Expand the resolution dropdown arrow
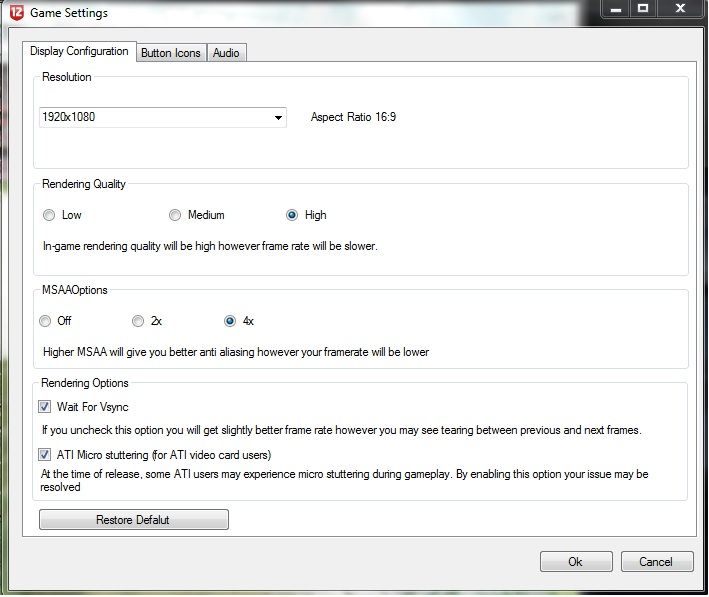The height and width of the screenshot is (597, 709). pyautogui.click(x=278, y=118)
